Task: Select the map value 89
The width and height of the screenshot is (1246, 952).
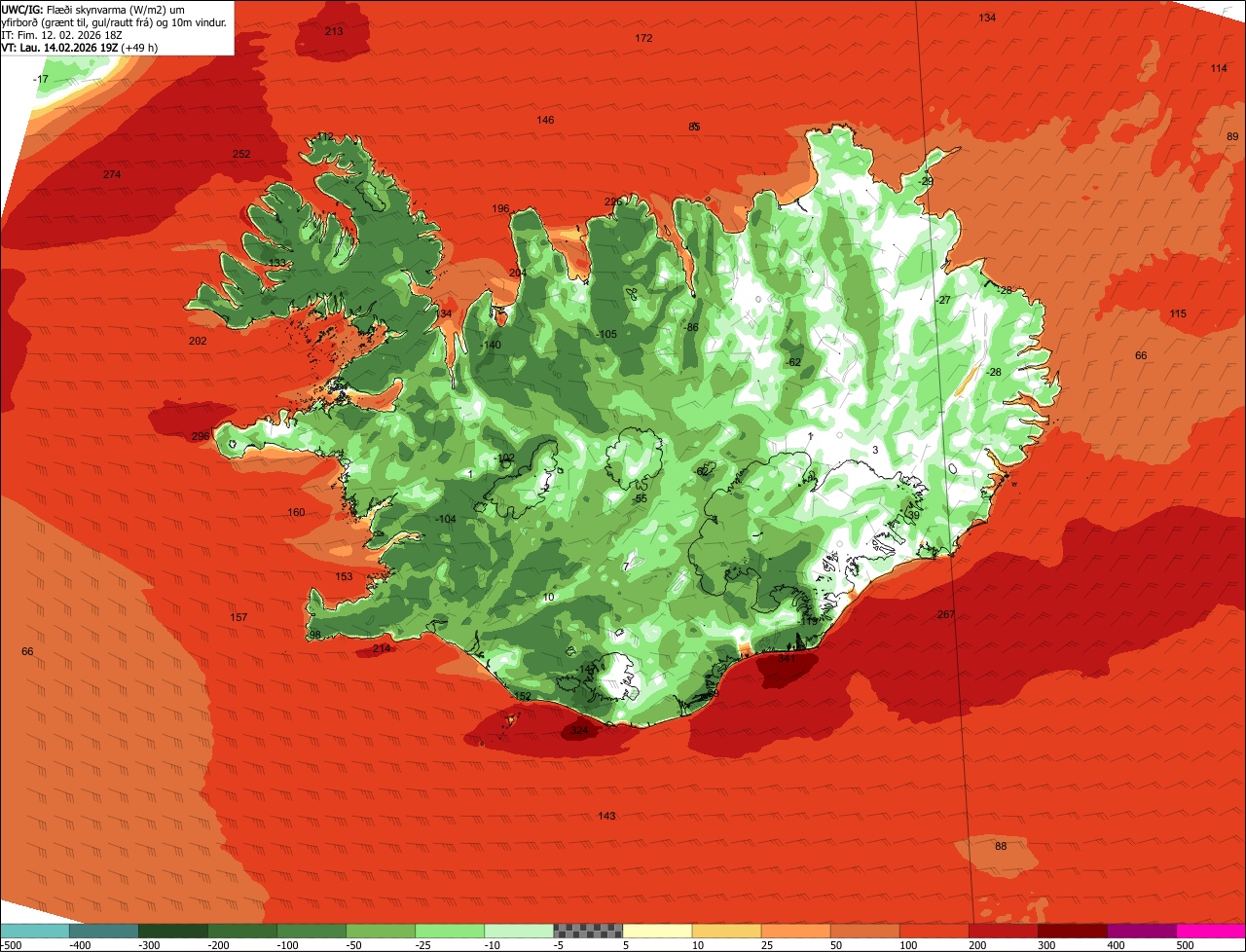Action: click(x=1232, y=136)
